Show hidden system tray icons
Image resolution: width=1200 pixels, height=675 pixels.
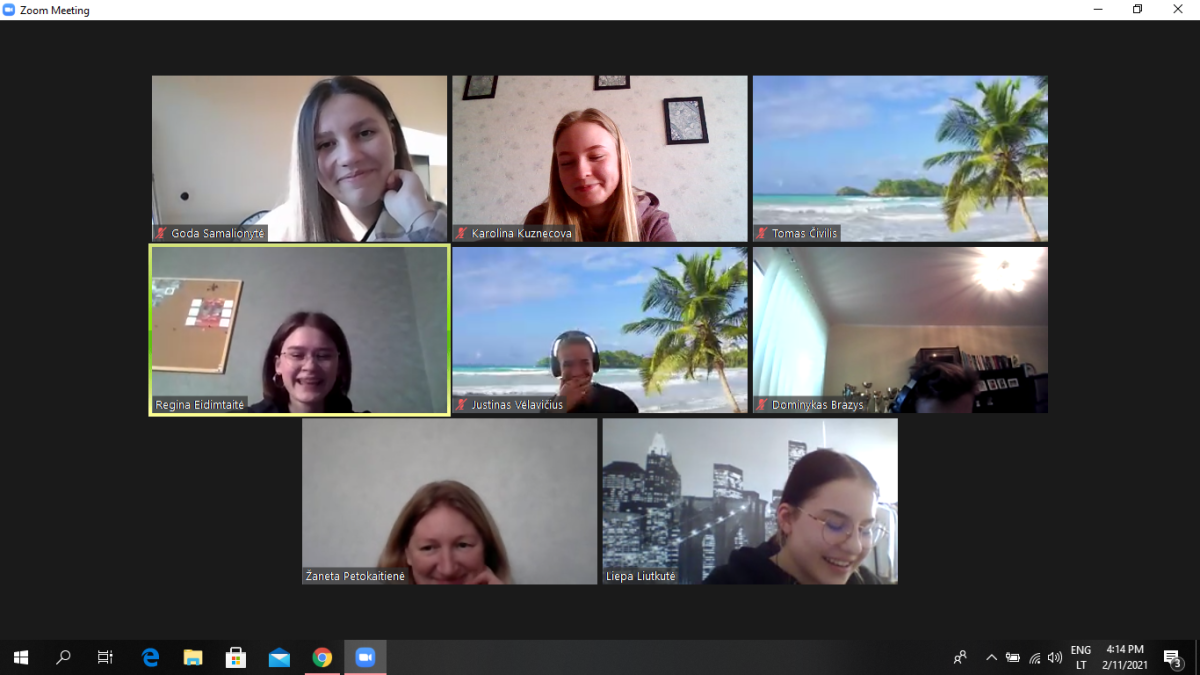(x=991, y=657)
